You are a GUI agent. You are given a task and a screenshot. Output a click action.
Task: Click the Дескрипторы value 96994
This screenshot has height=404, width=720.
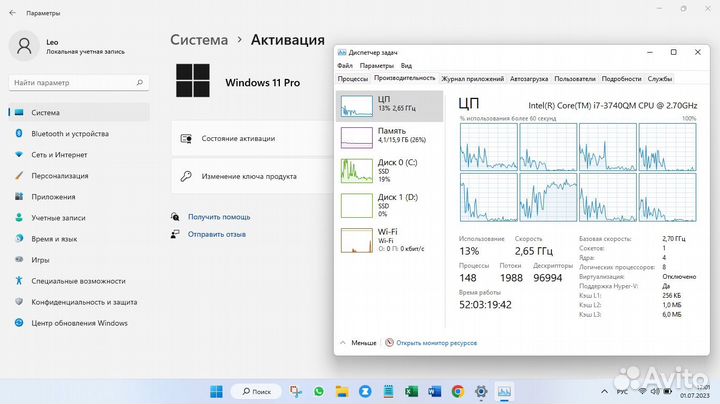pos(547,278)
